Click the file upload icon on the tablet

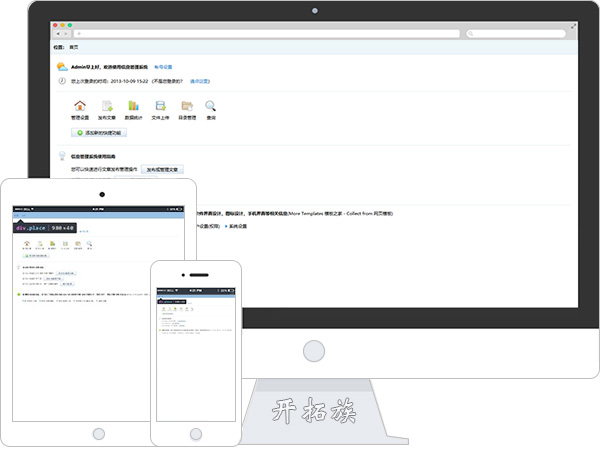[x=65, y=243]
